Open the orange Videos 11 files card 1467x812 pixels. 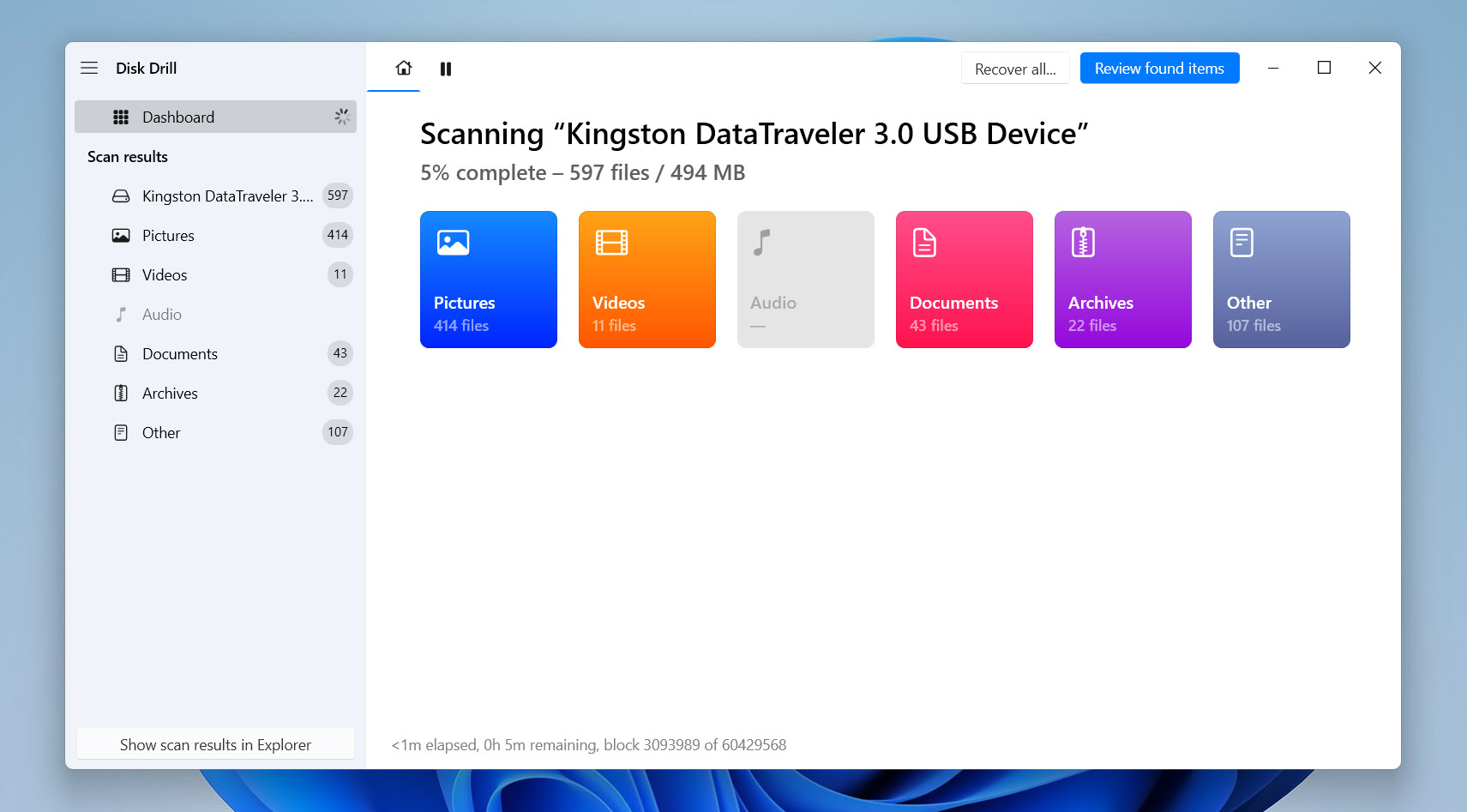click(647, 280)
